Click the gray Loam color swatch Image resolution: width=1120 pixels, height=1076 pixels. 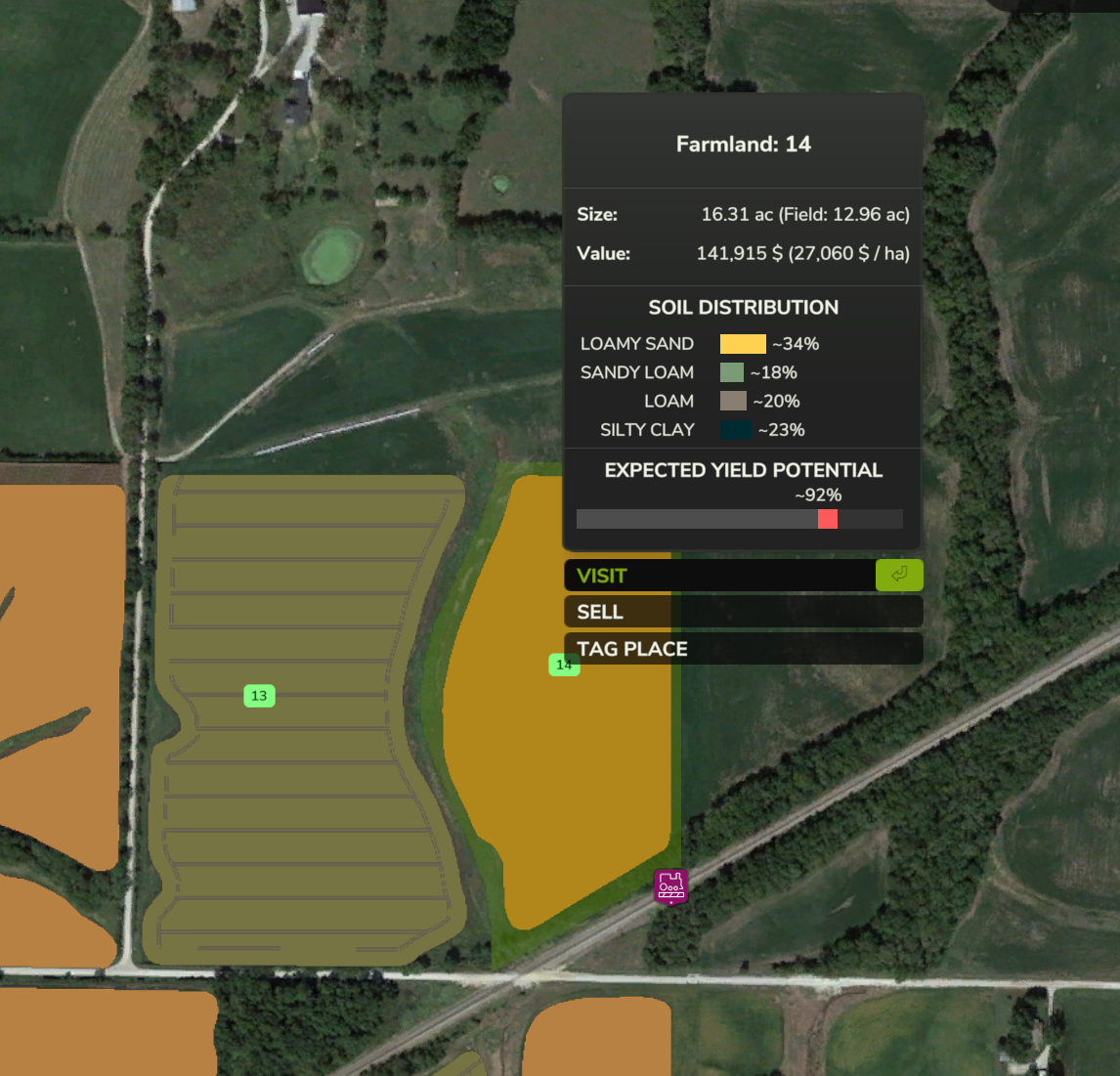pyautogui.click(x=733, y=401)
